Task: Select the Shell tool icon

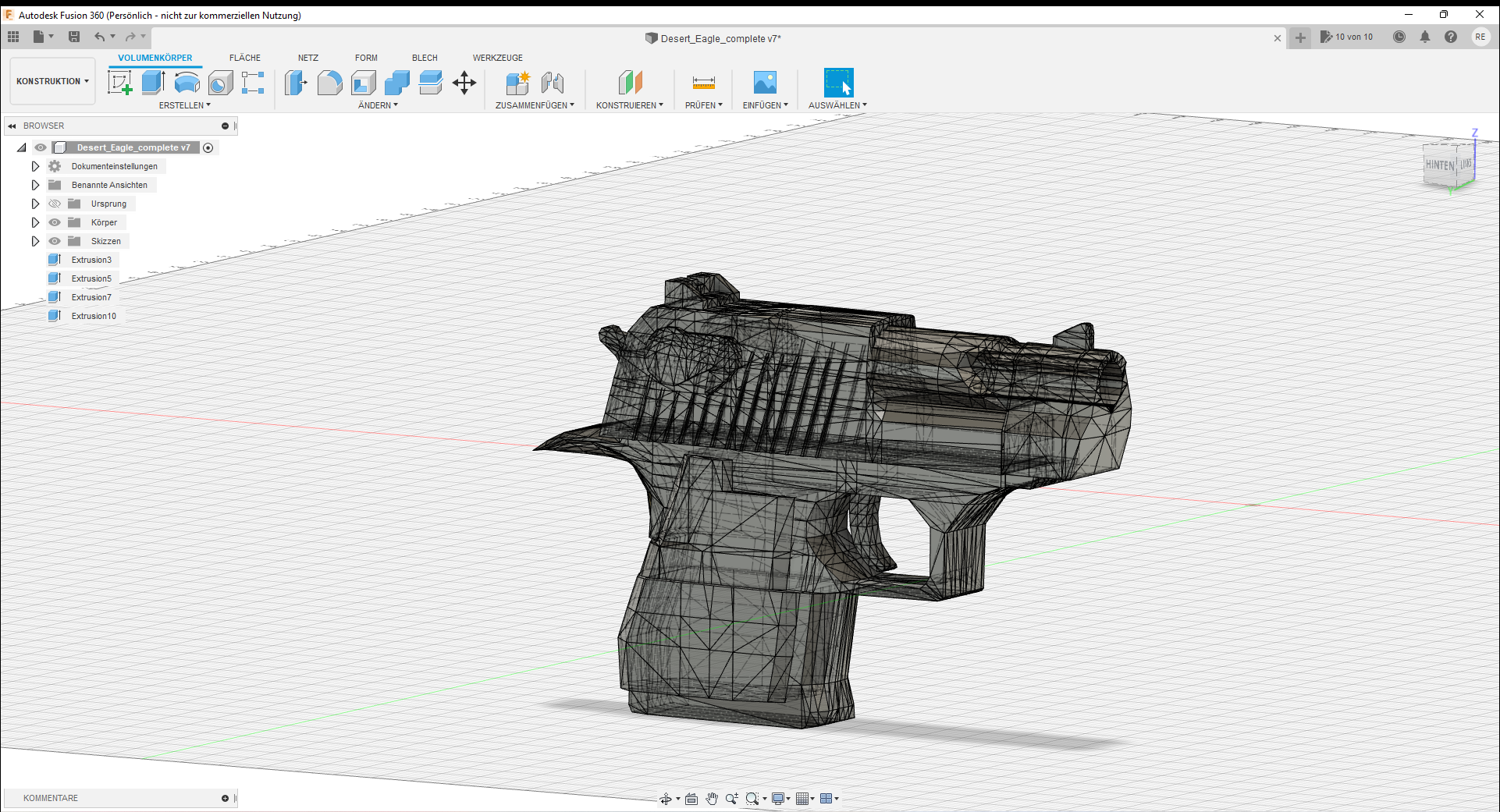Action: (x=363, y=83)
